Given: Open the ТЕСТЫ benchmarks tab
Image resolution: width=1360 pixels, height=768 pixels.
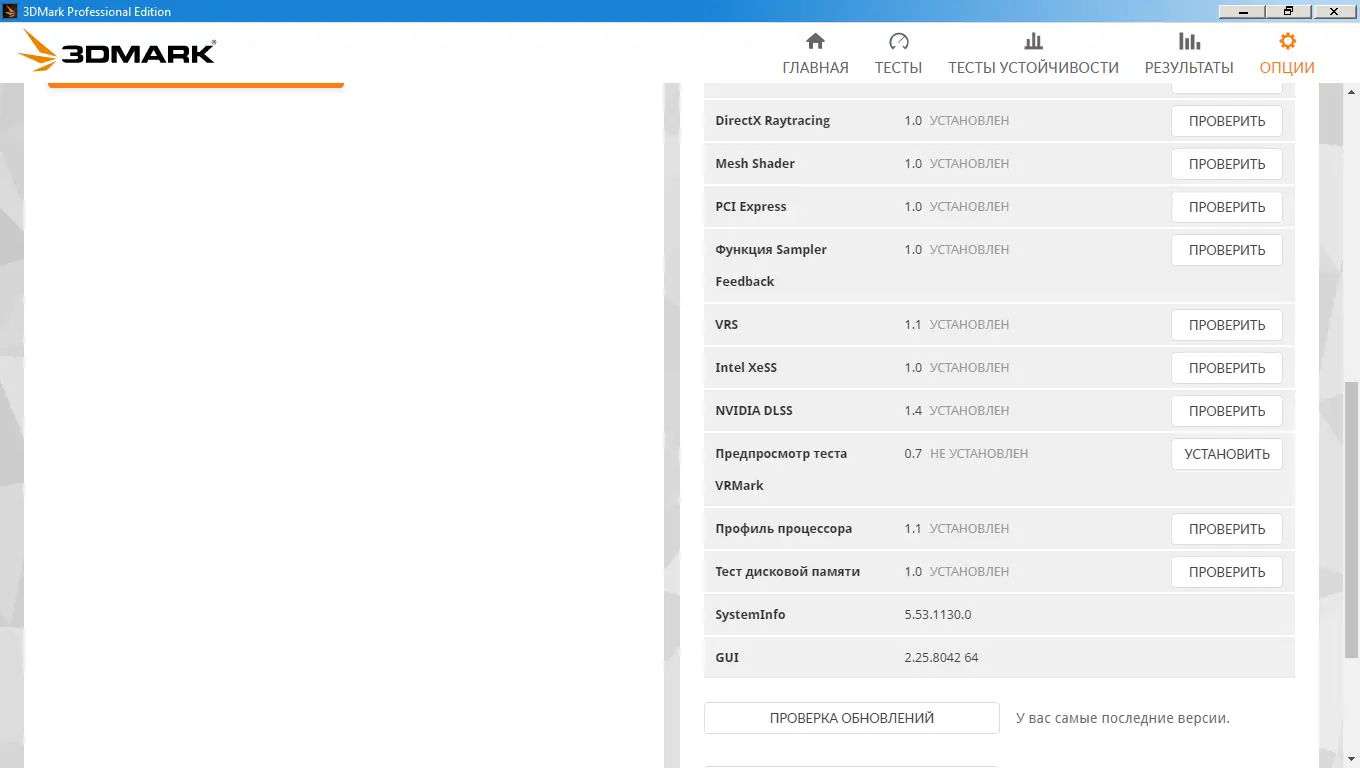Looking at the screenshot, I should pyautogui.click(x=898, y=54).
